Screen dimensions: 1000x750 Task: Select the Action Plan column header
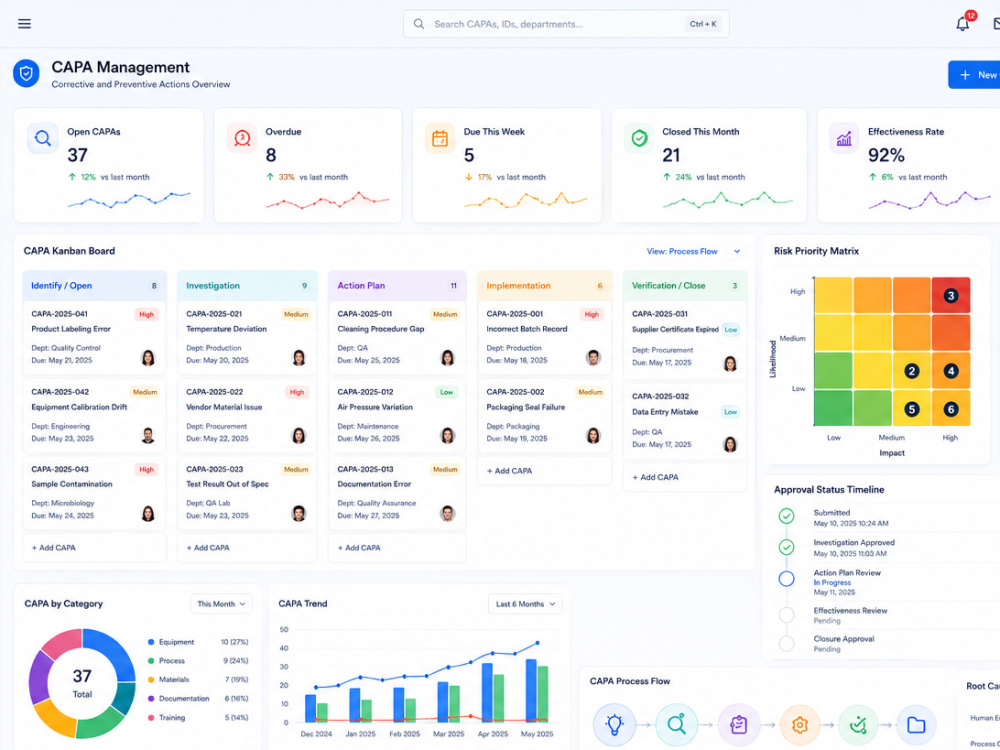coord(397,286)
